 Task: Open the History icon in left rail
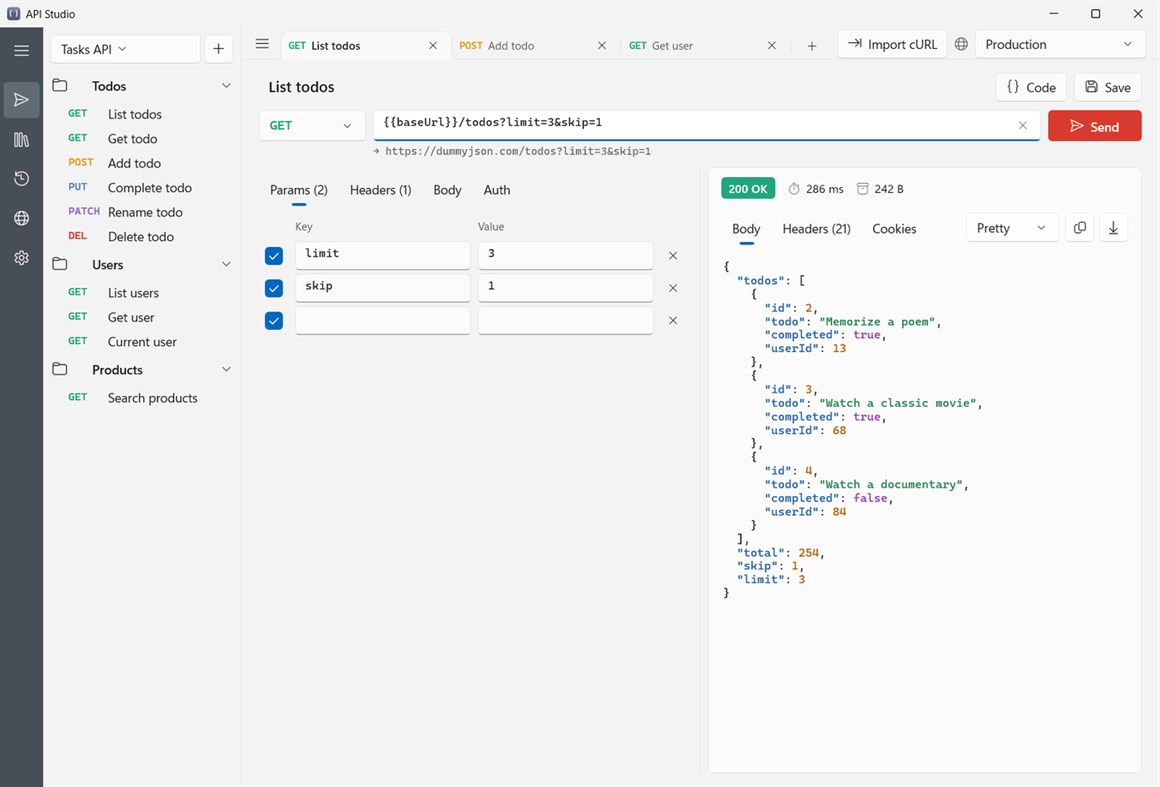(21, 178)
